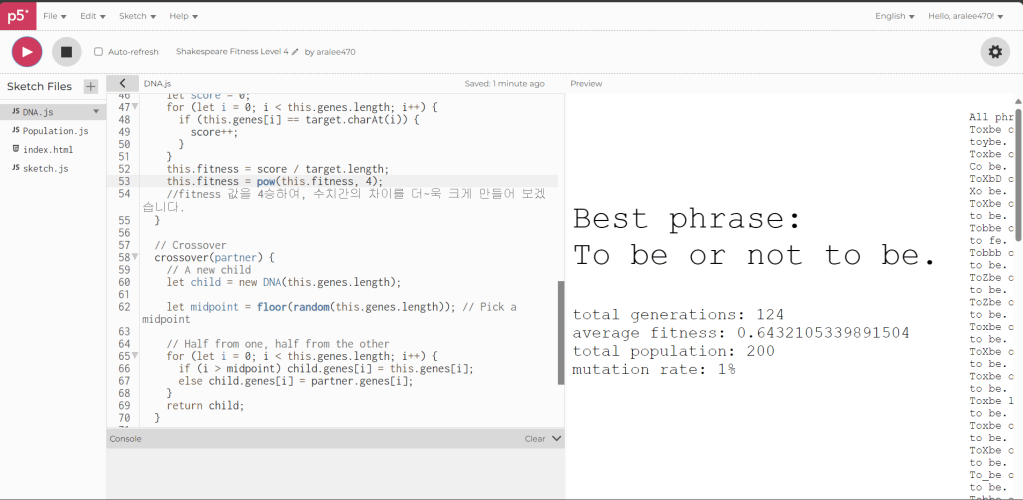
Task: Open the DNA.js file options arrow
Action: pos(96,112)
